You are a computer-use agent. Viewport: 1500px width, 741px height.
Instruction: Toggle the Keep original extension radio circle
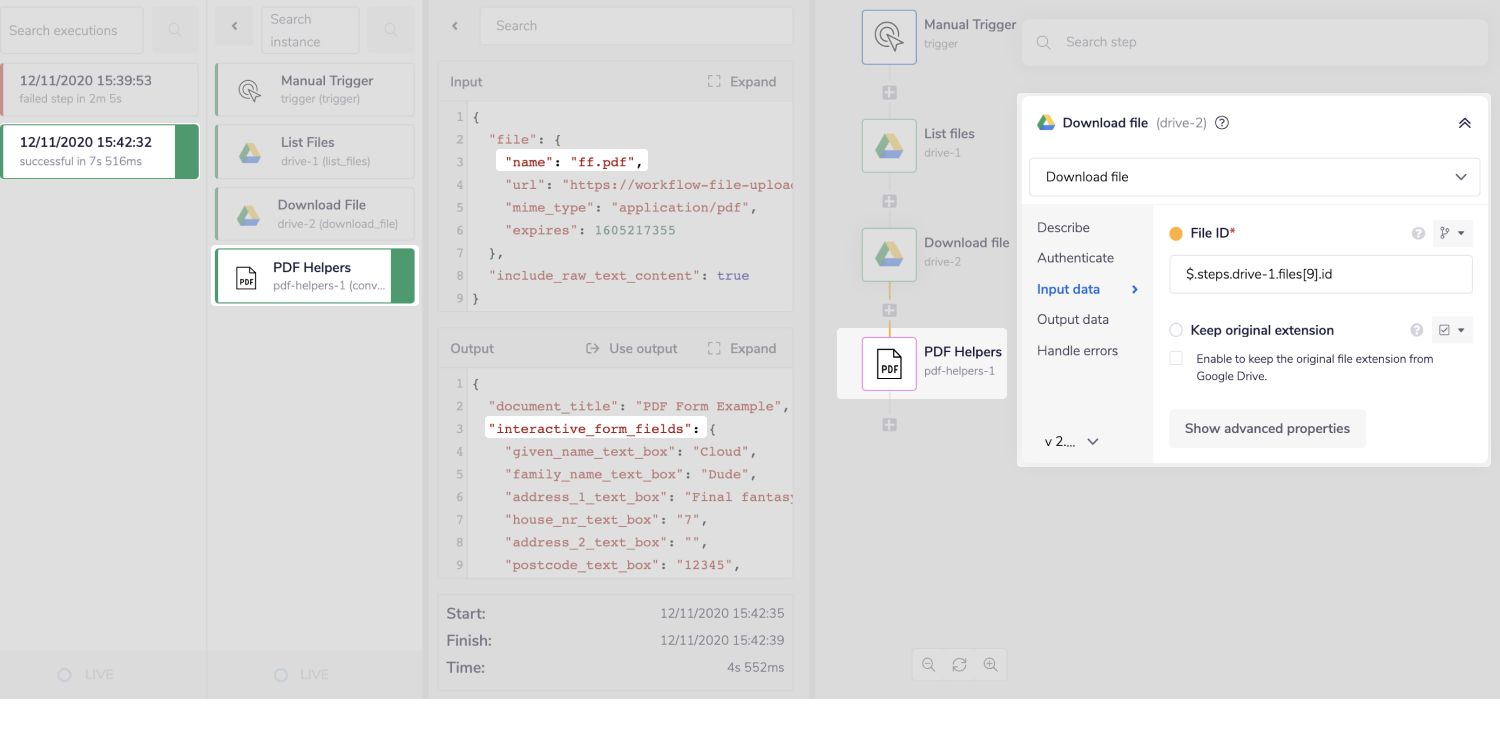pos(1176,330)
